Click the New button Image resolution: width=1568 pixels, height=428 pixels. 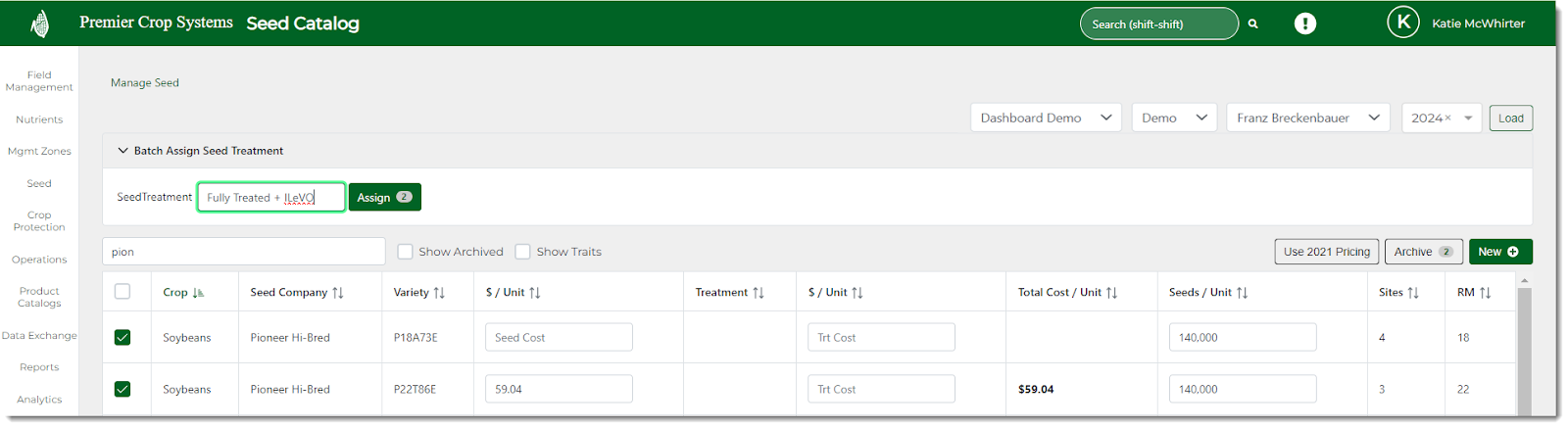[1500, 252]
